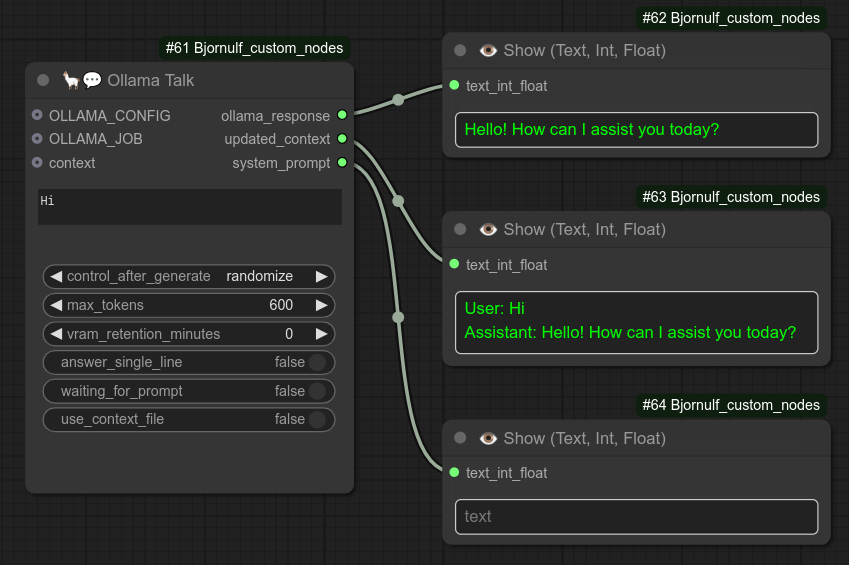Open the control_after_generate randomize dropdown
Screen dimensions: 849x565
pos(189,276)
